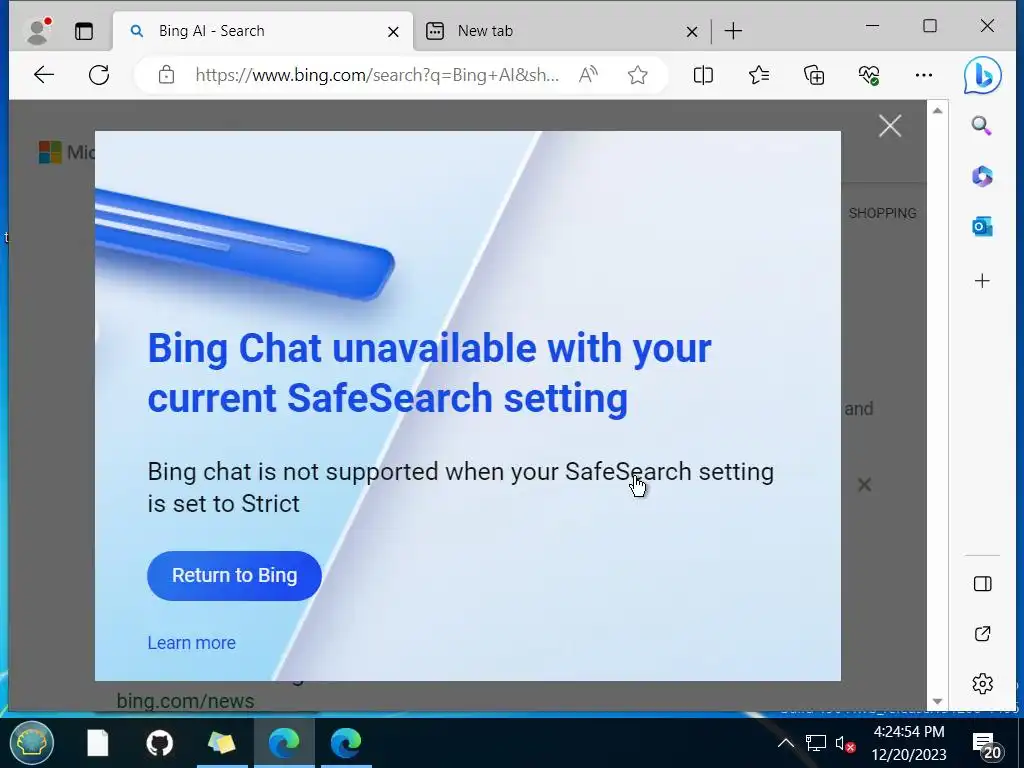
Task: Click the Bing URL address bar
Action: click(x=377, y=75)
